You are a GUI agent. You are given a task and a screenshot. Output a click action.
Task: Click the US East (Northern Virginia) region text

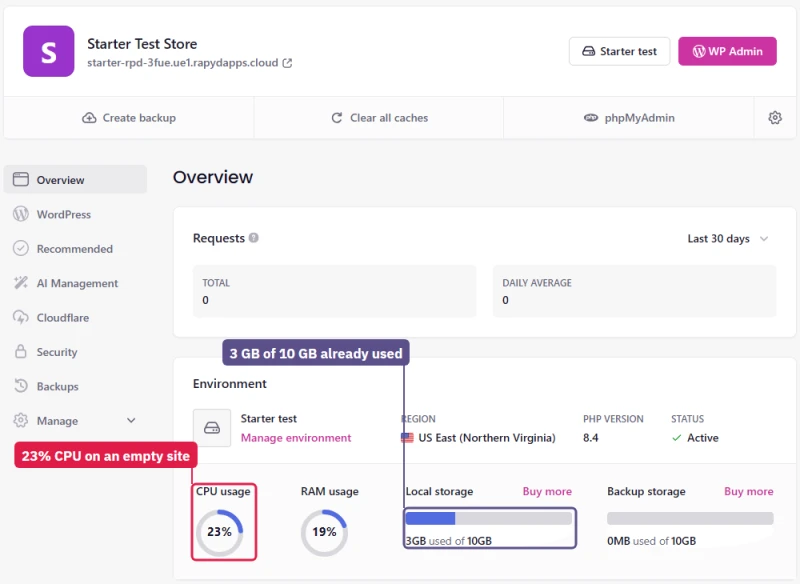(x=487, y=438)
